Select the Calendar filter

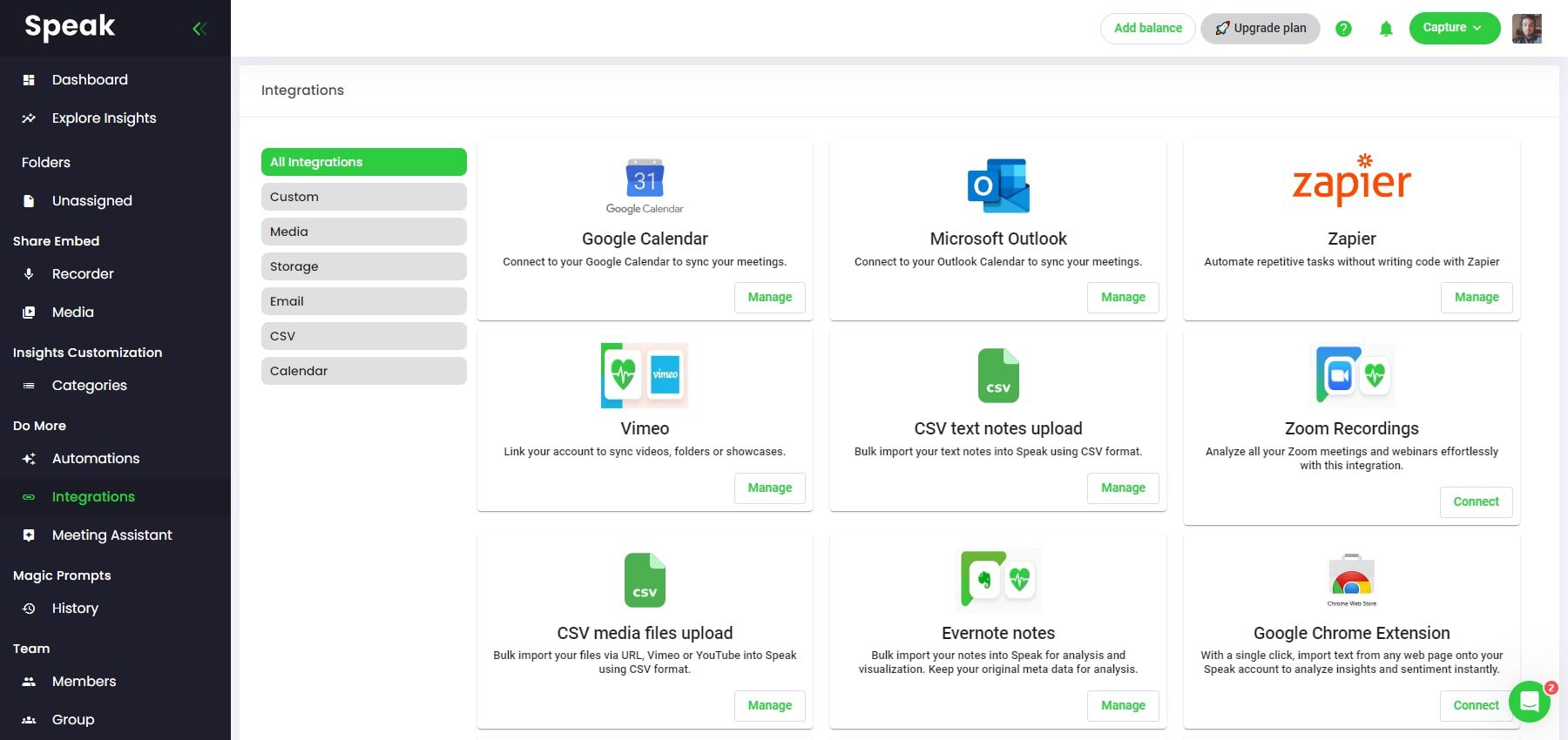[x=364, y=371]
